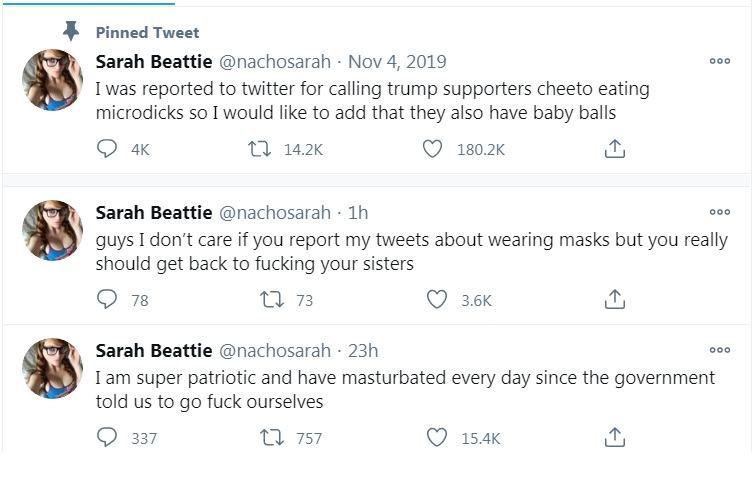This screenshot has height=500, width=752.
Task: Click the 23h timestamp link
Action: tap(363, 350)
